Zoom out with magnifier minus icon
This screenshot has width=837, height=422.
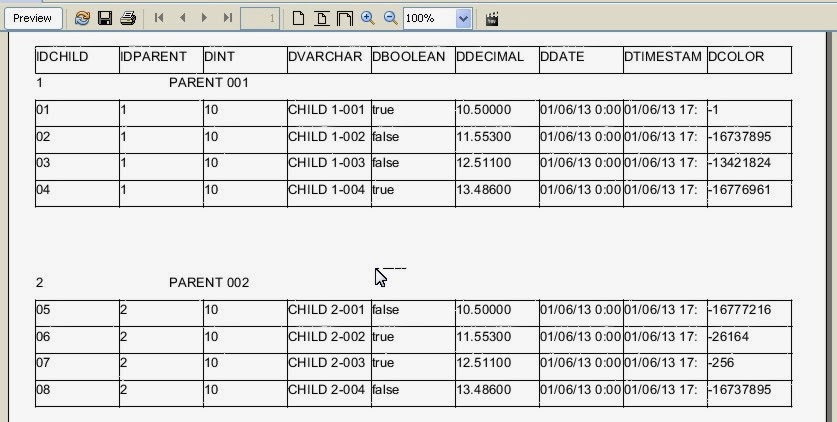tap(391, 18)
